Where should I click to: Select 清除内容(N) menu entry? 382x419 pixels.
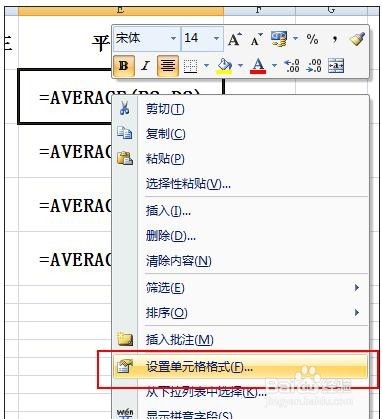(x=241, y=261)
